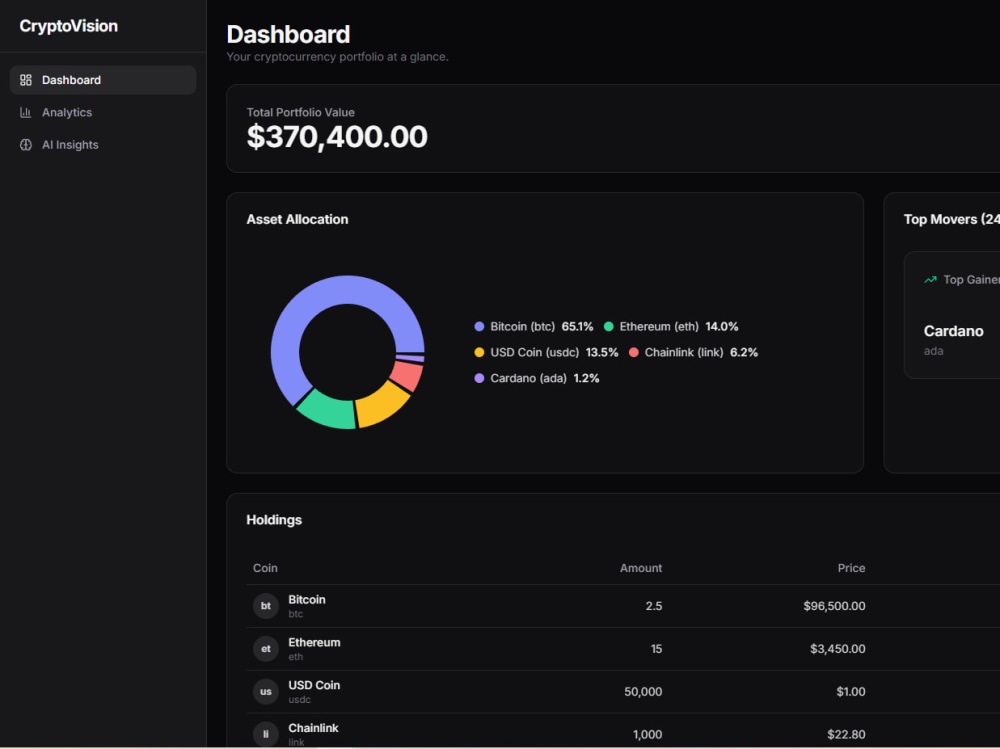Click the Cardano legend lavender dot
Image resolution: width=1000 pixels, height=749 pixels.
479,378
